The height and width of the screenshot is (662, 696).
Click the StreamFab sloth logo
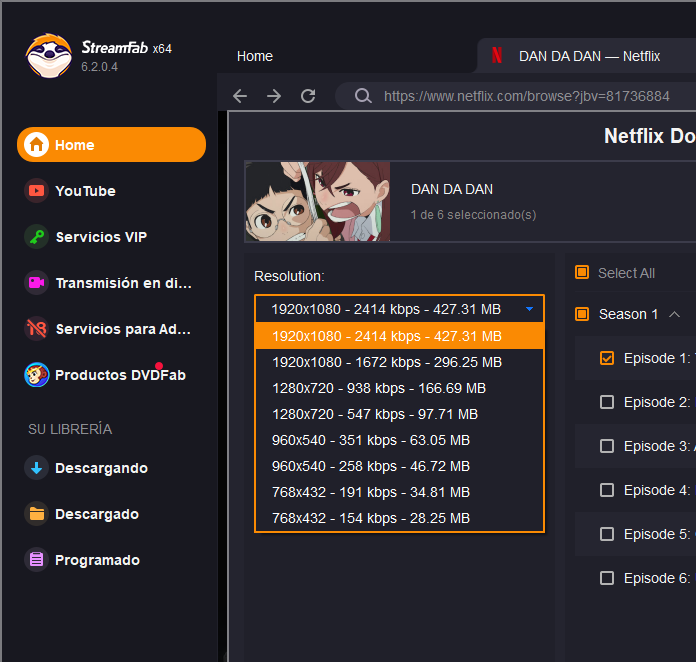pyautogui.click(x=49, y=55)
